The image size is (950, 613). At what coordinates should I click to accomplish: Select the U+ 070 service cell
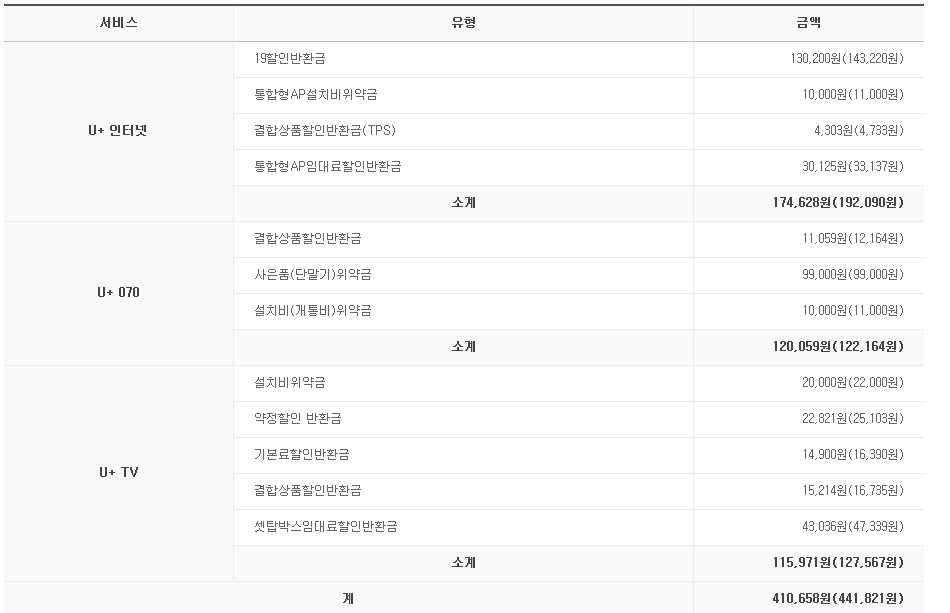pos(118,293)
